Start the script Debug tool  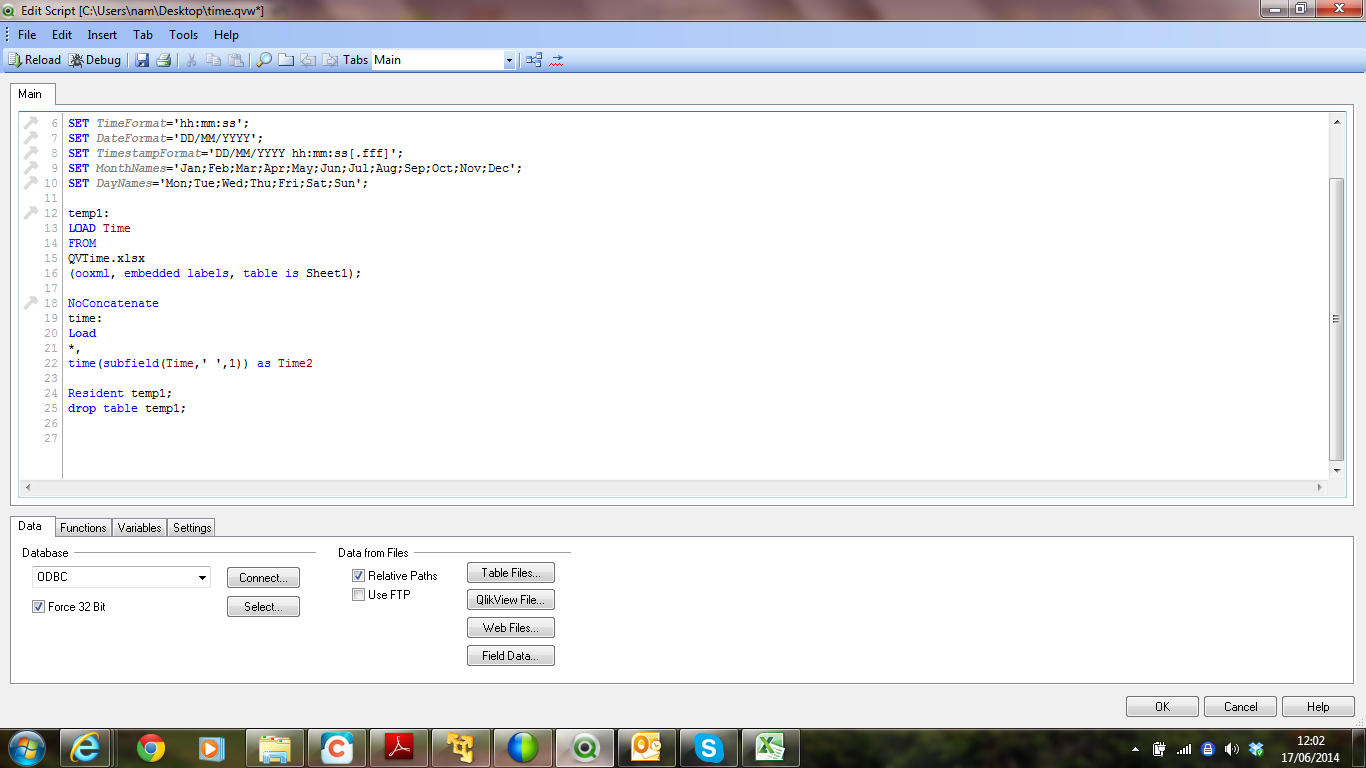(x=95, y=60)
